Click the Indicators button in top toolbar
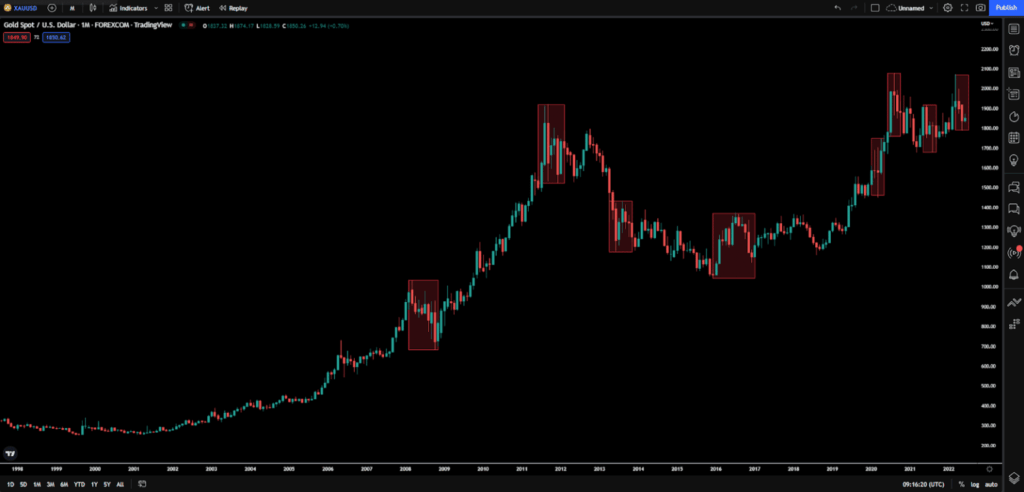The height and width of the screenshot is (492, 1024). pos(128,7)
